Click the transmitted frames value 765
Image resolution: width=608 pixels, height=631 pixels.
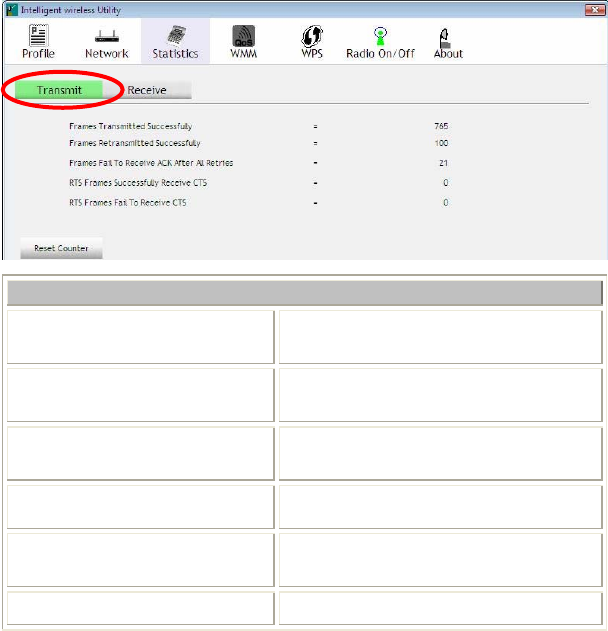pos(441,126)
